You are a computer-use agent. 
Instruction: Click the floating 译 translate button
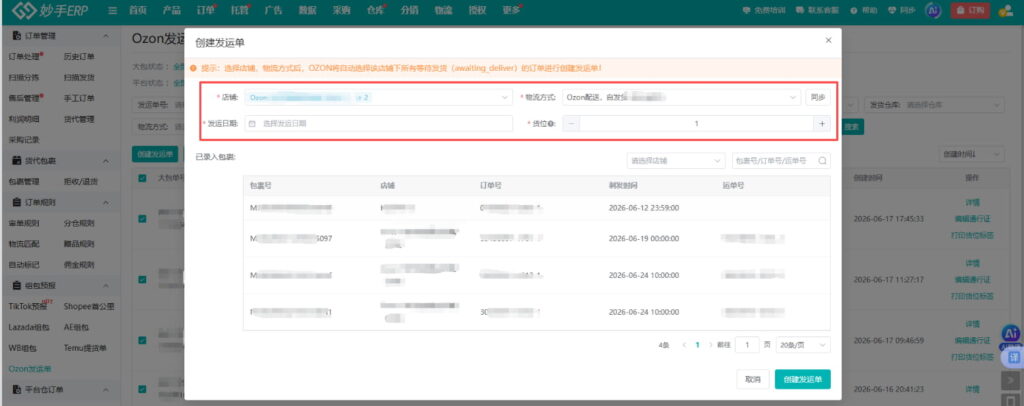pyautogui.click(x=1014, y=357)
